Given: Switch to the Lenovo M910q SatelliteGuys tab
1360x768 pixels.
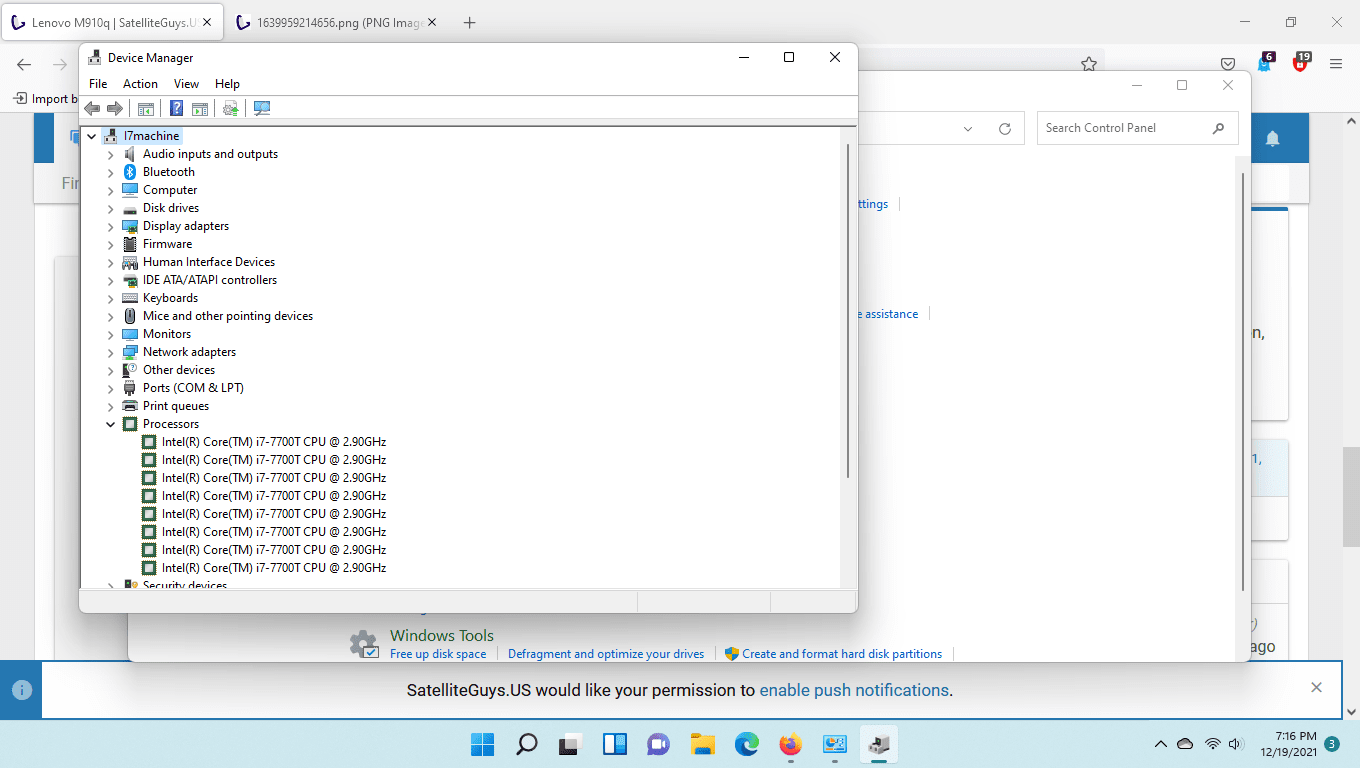Looking at the screenshot, I should [113, 22].
